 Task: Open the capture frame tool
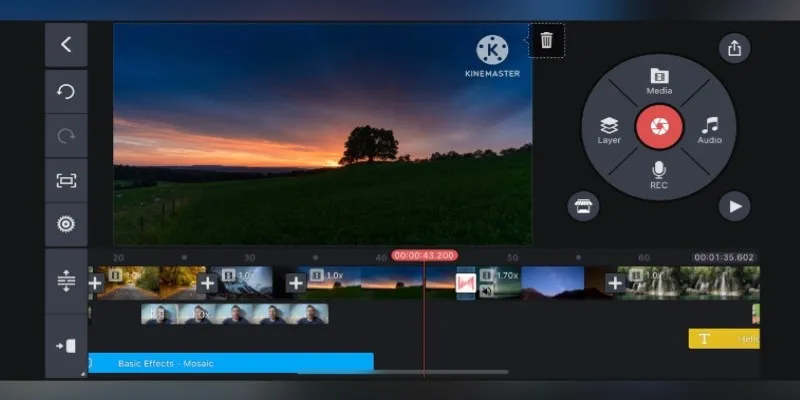pyautogui.click(x=66, y=180)
